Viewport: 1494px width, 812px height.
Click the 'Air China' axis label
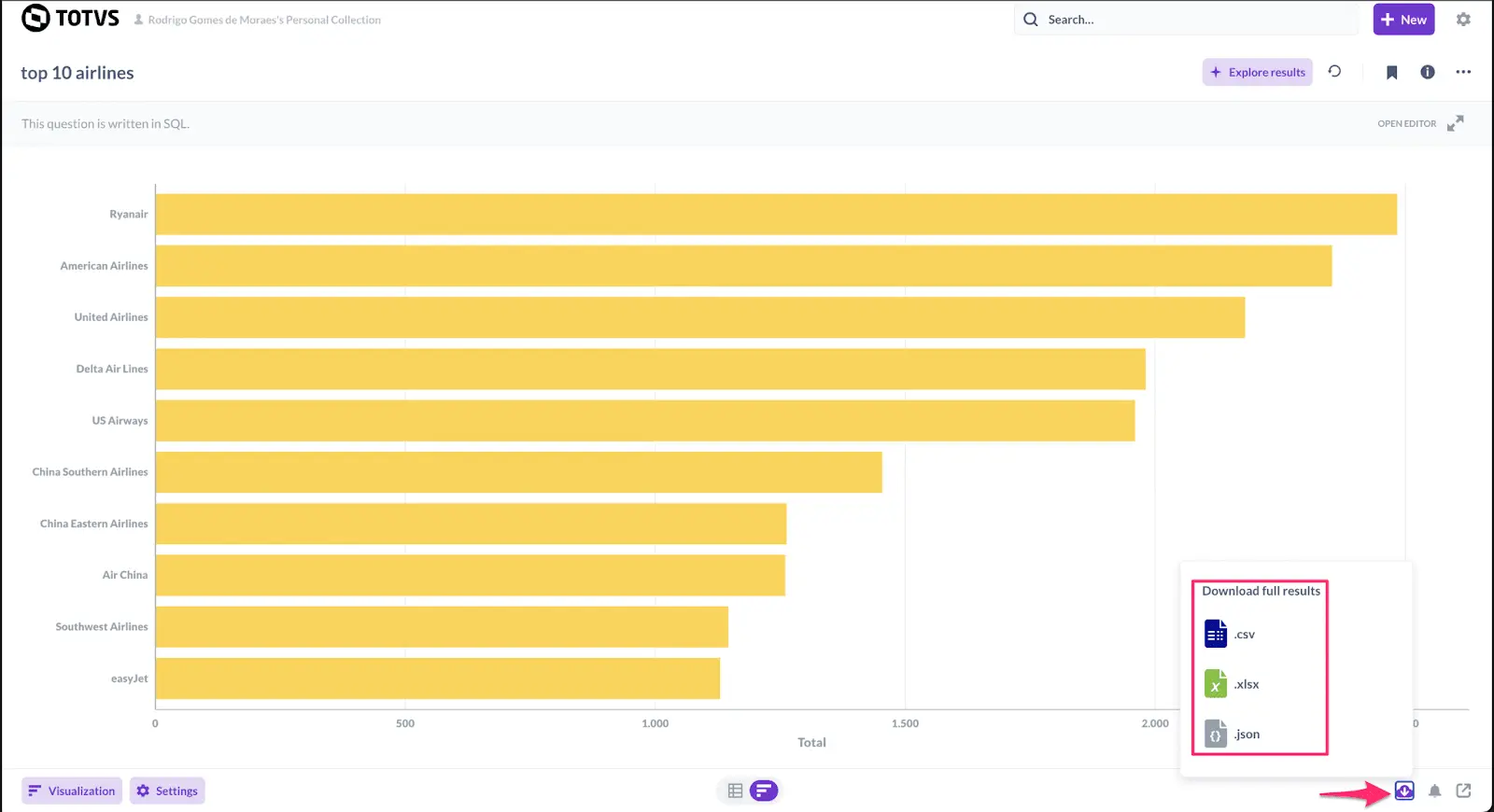(125, 575)
